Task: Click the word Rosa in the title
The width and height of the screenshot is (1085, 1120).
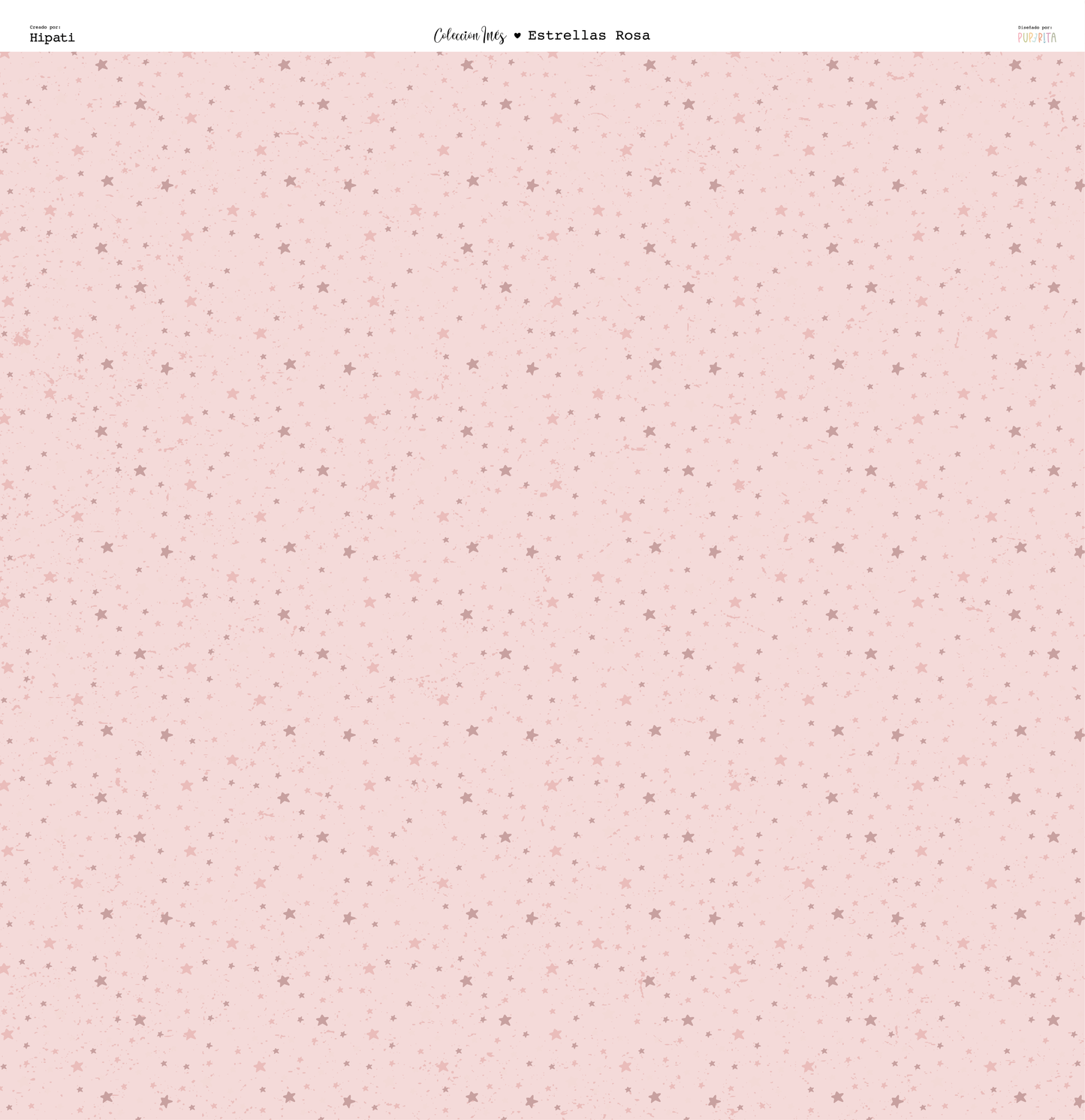Action: (633, 35)
